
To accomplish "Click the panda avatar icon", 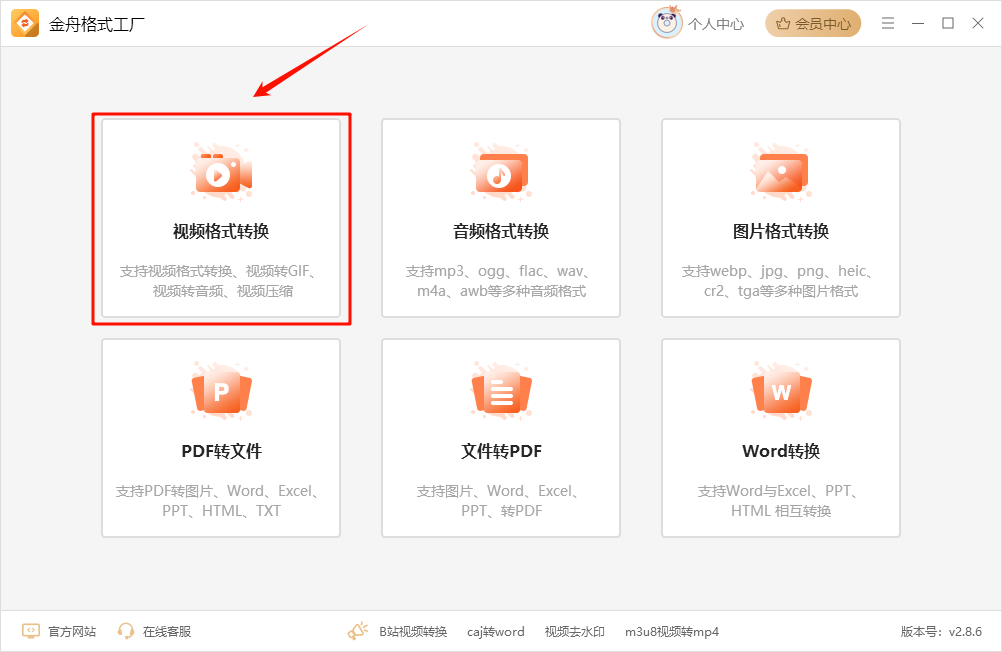I will click(667, 23).
